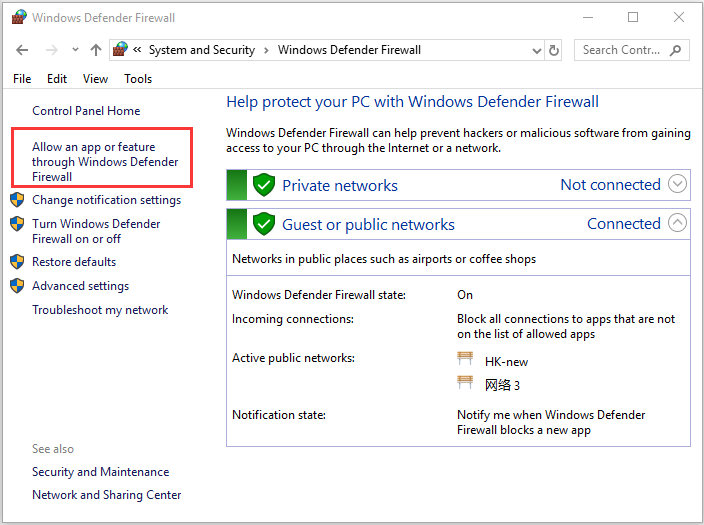704x525 pixels.
Task: Click shield icon beside Turn Windows Defender Firewall
Action: point(17,224)
